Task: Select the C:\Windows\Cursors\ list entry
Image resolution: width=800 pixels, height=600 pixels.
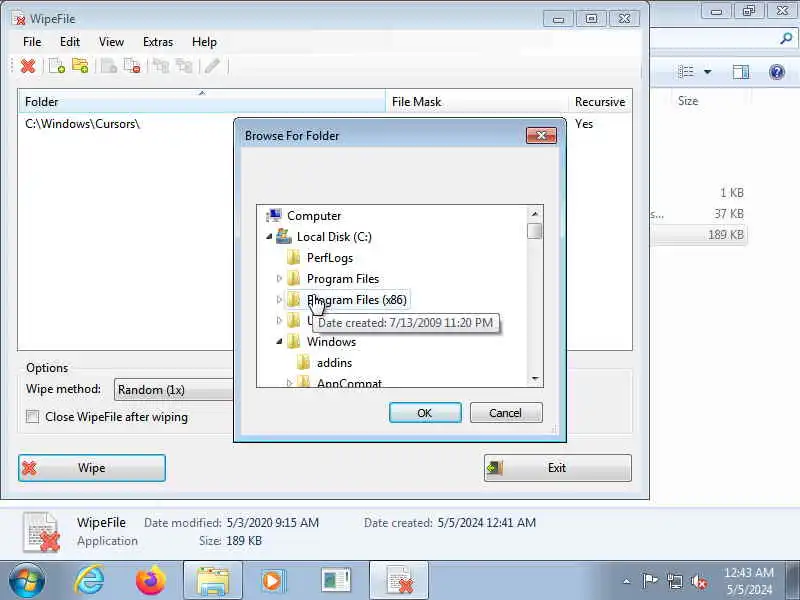Action: [x=82, y=124]
